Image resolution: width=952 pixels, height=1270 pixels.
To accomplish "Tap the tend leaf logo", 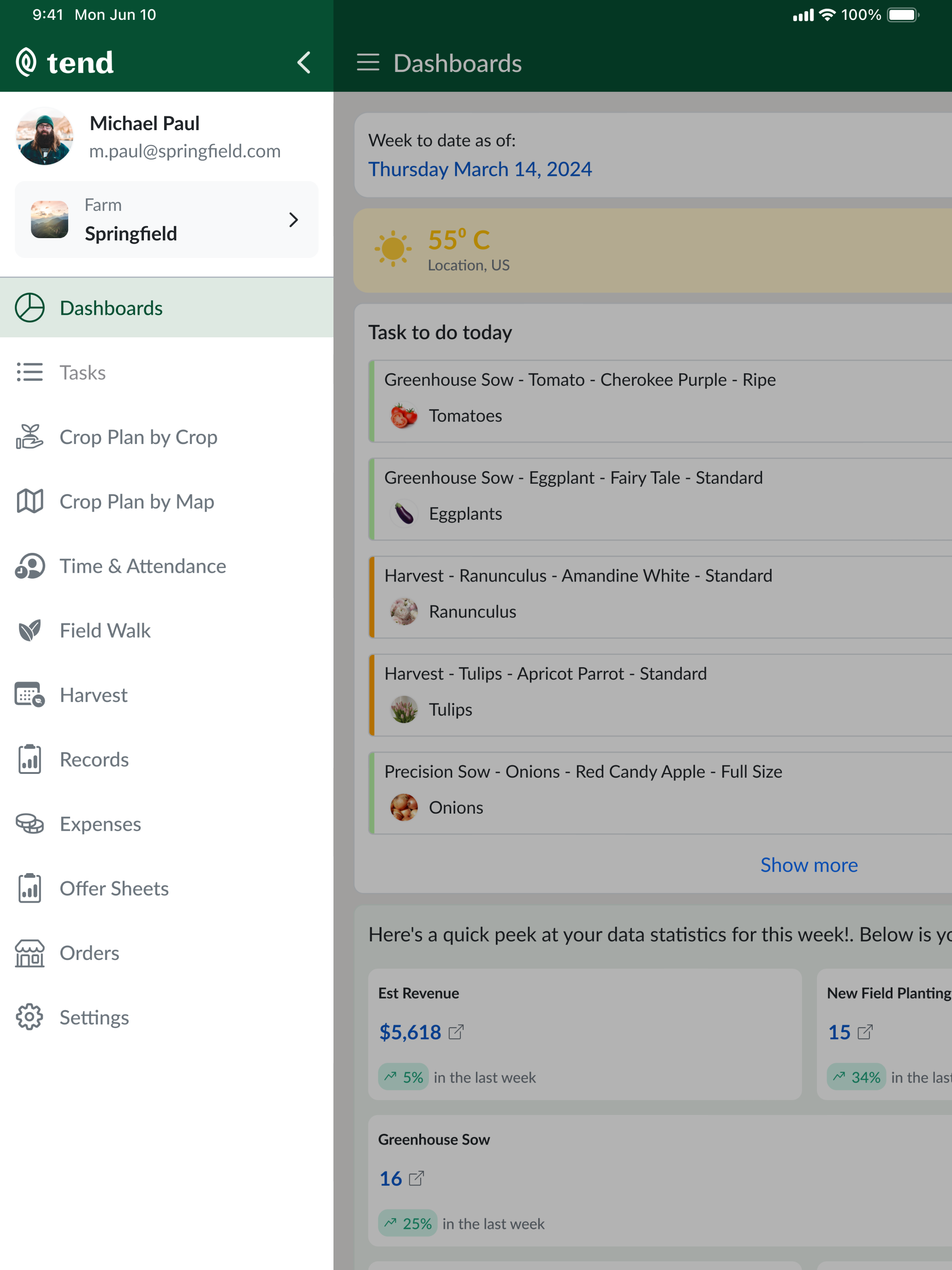I will click(26, 62).
